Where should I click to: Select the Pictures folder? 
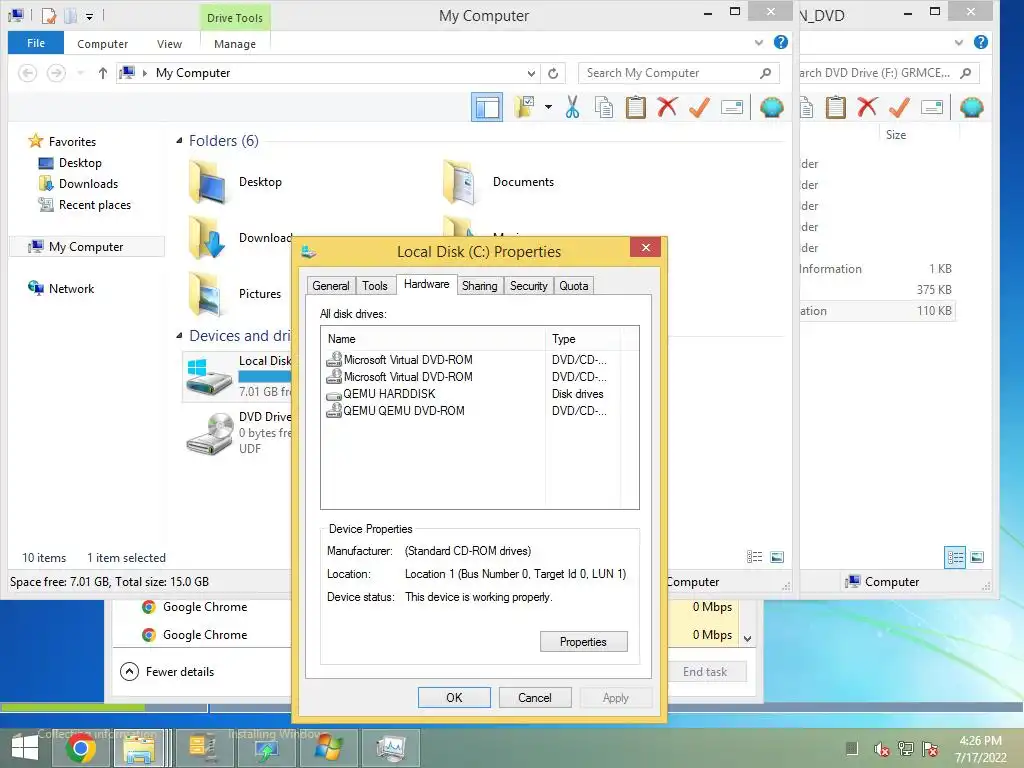[236, 294]
